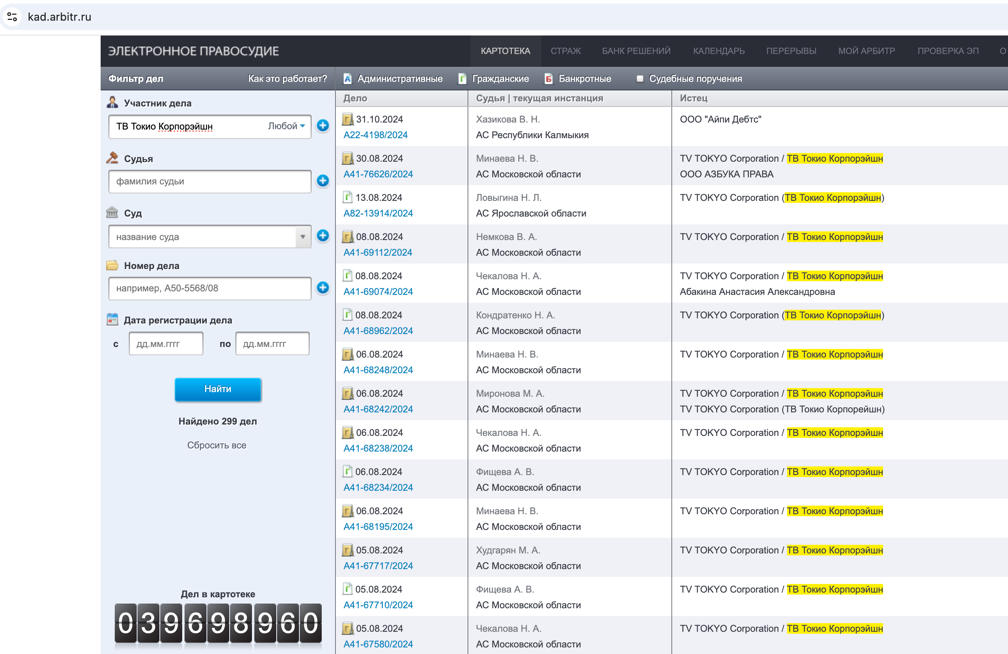Open case link A82-13914/2024
The width and height of the screenshot is (1008, 654).
[378, 213]
